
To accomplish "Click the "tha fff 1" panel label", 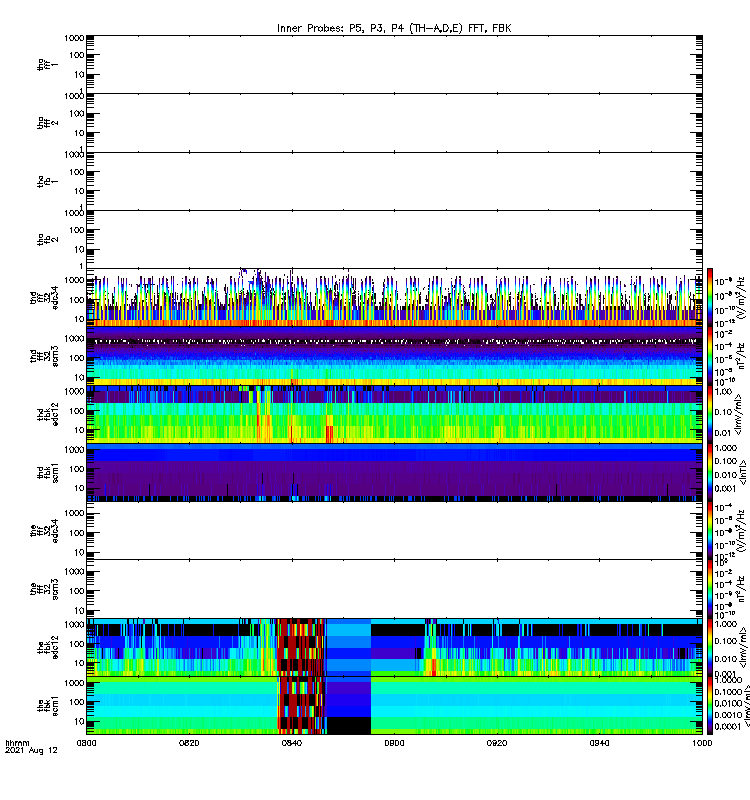I will click(x=47, y=64).
